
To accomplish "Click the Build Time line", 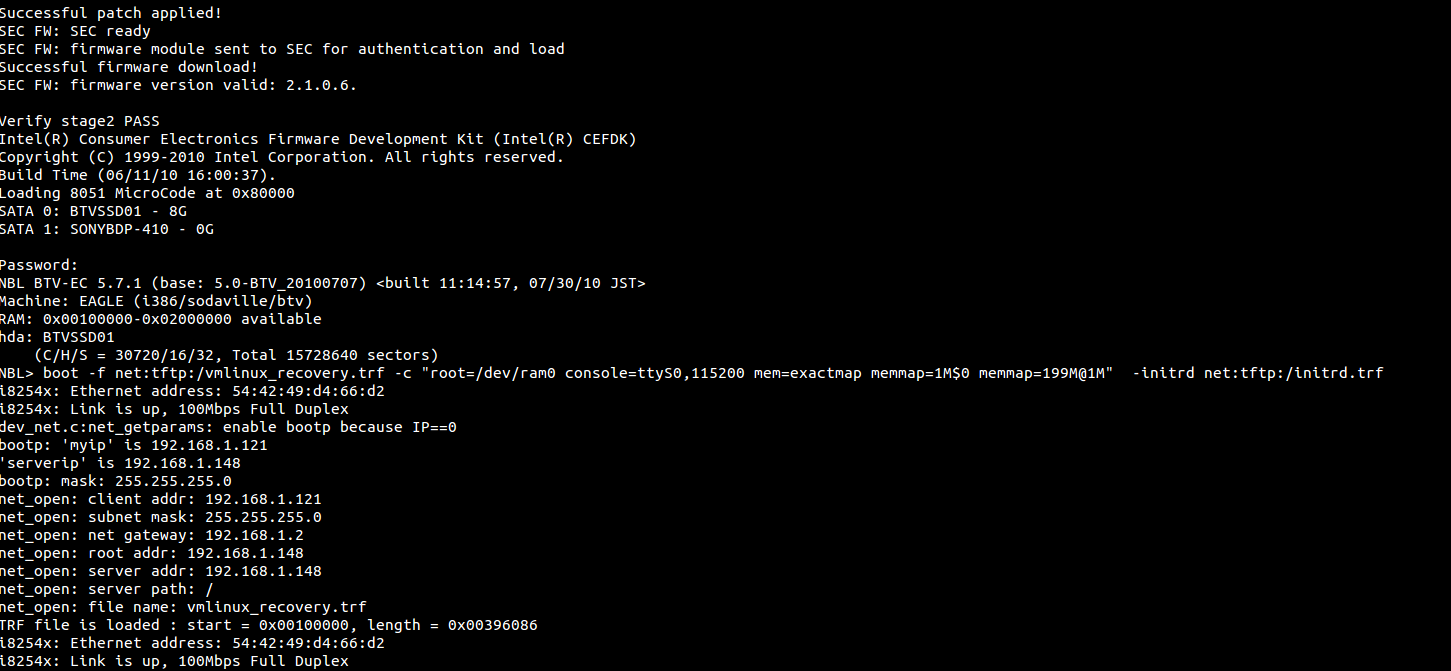I will 138,175.
